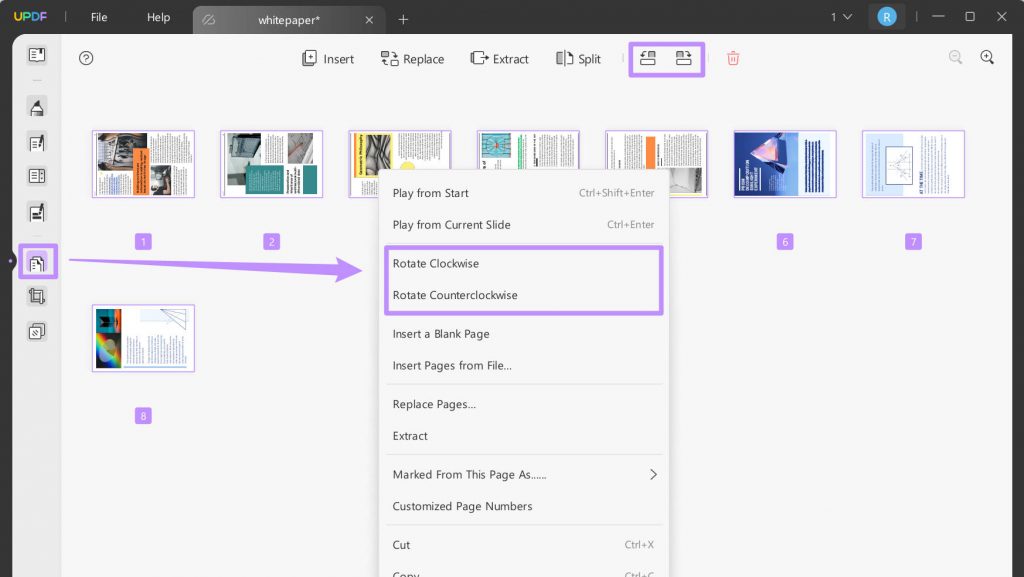Select the Crop Pages tool
The height and width of the screenshot is (577, 1024).
36,298
